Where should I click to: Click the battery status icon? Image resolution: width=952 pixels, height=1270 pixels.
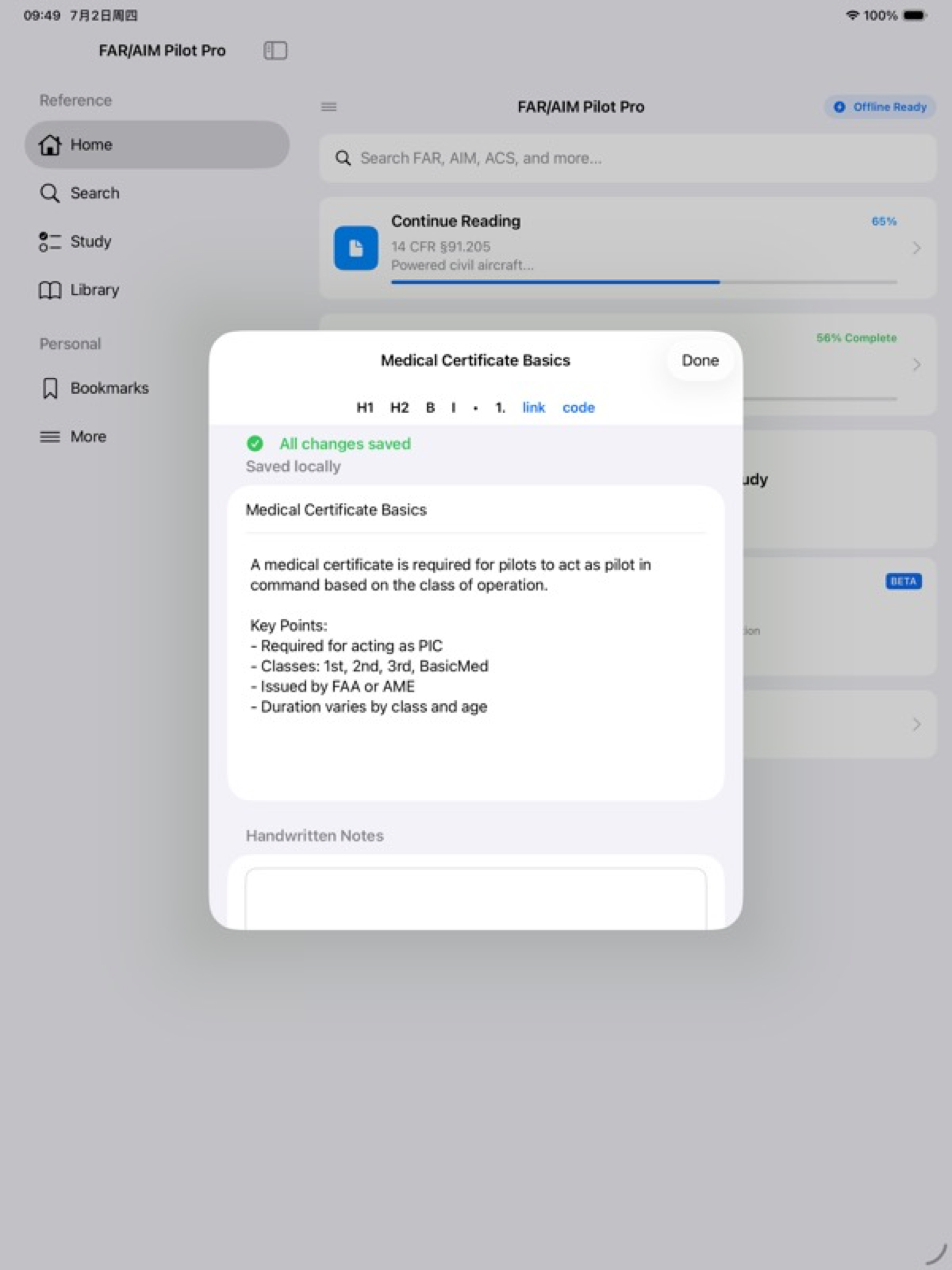[x=915, y=15]
